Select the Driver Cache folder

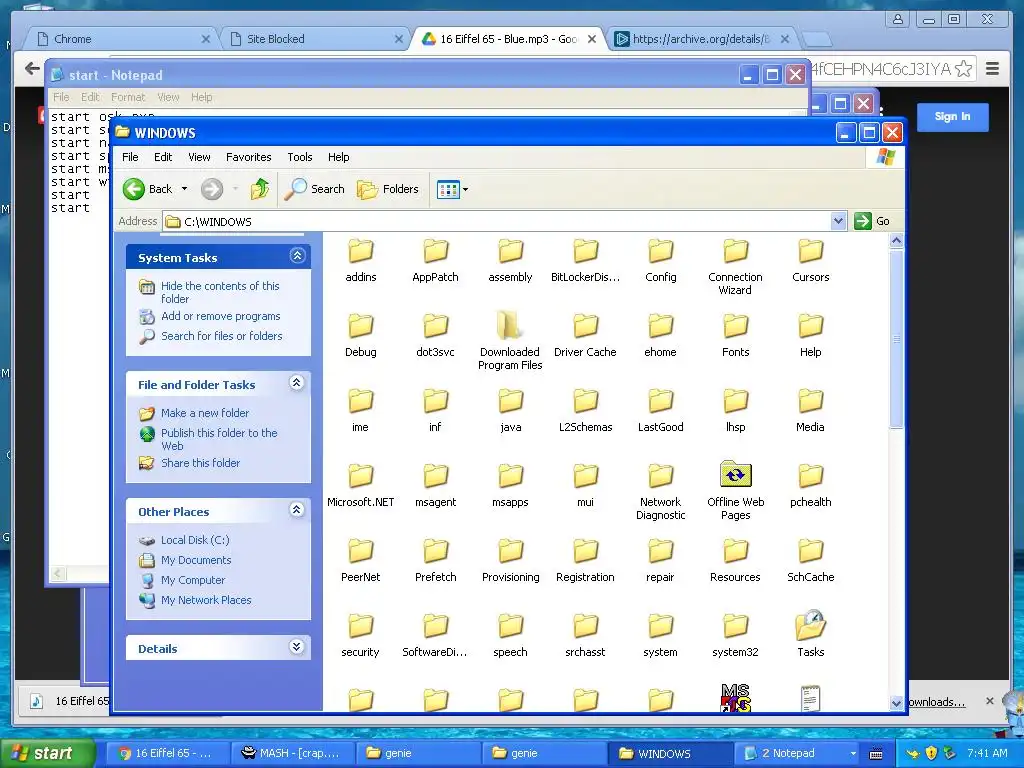(x=585, y=326)
